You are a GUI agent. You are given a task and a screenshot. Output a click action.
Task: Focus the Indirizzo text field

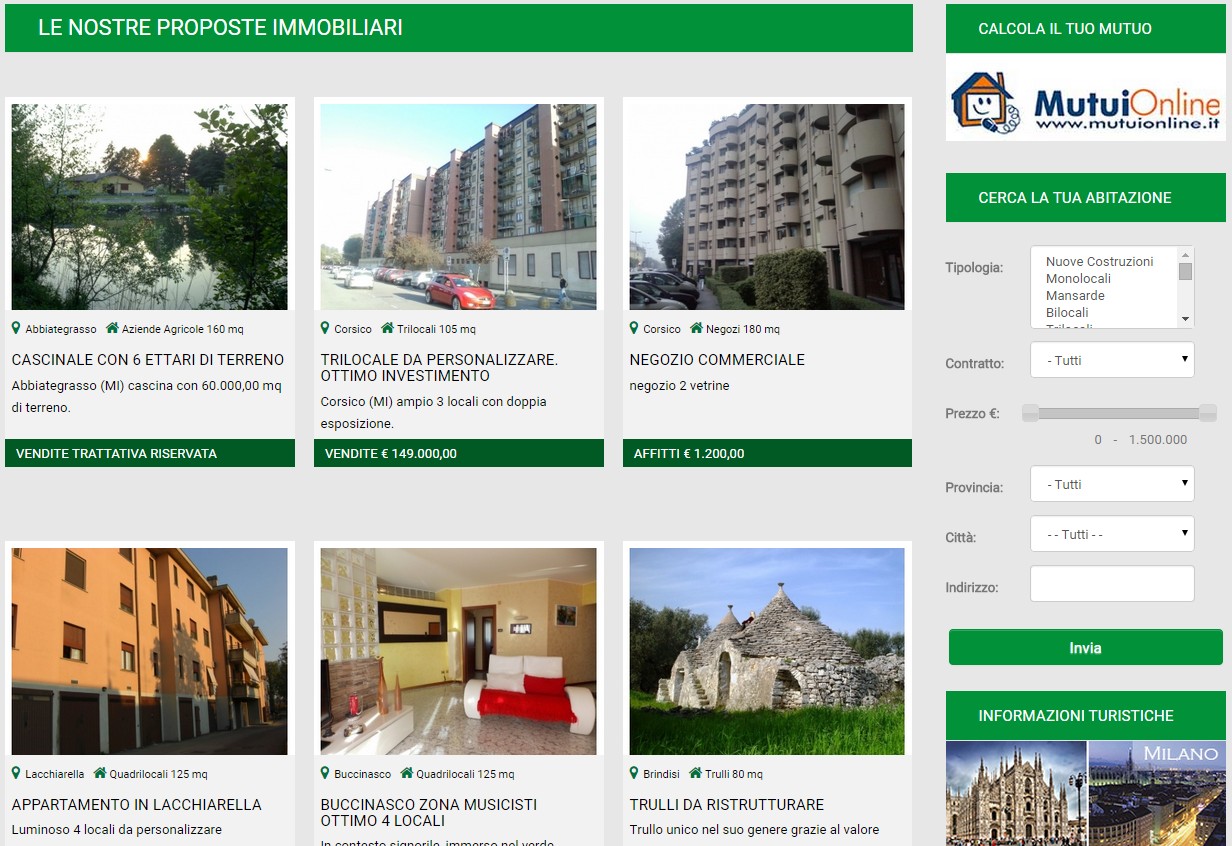click(x=1112, y=584)
